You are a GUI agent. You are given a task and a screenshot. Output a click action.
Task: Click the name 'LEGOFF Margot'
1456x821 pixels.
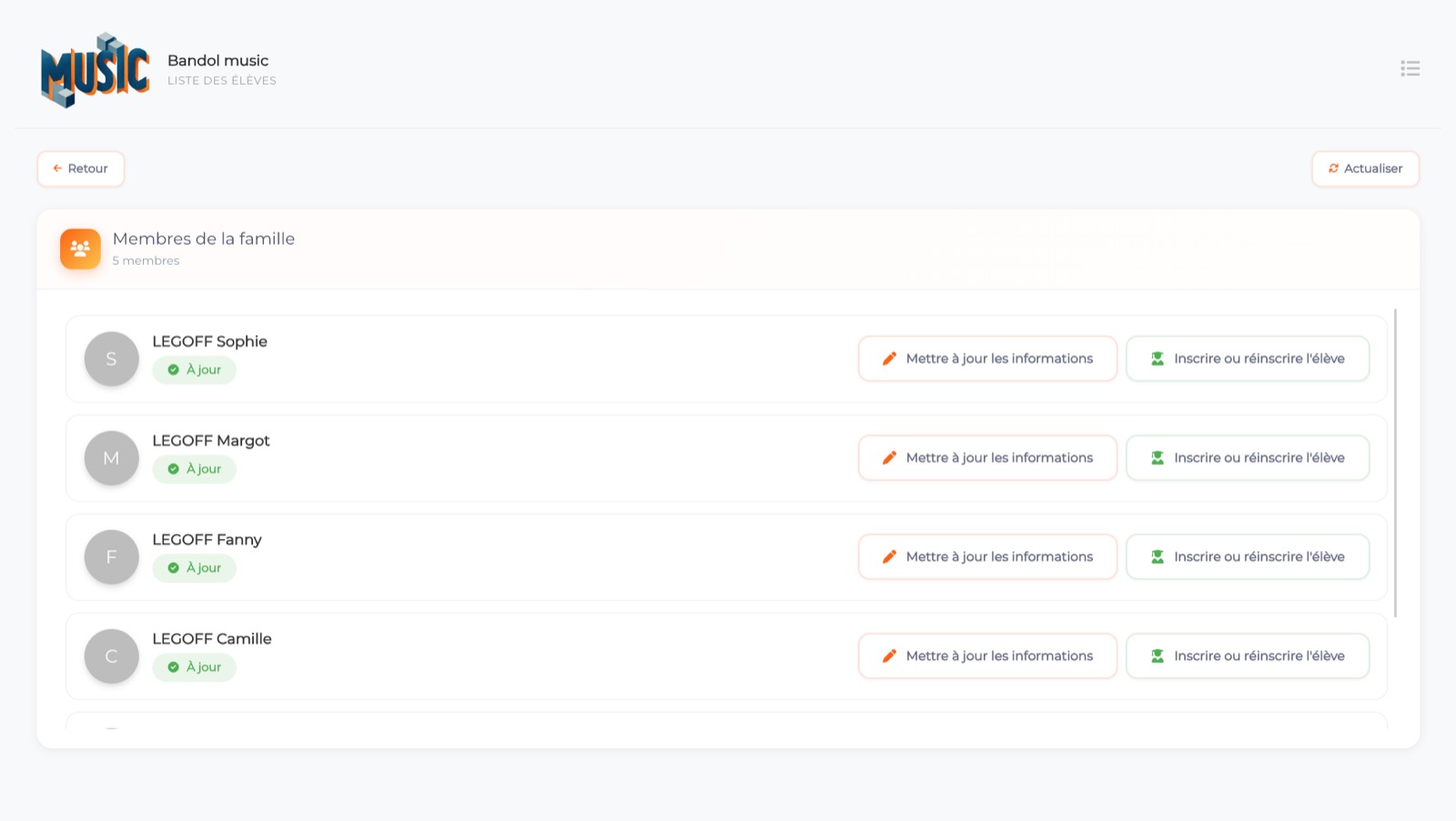(211, 441)
